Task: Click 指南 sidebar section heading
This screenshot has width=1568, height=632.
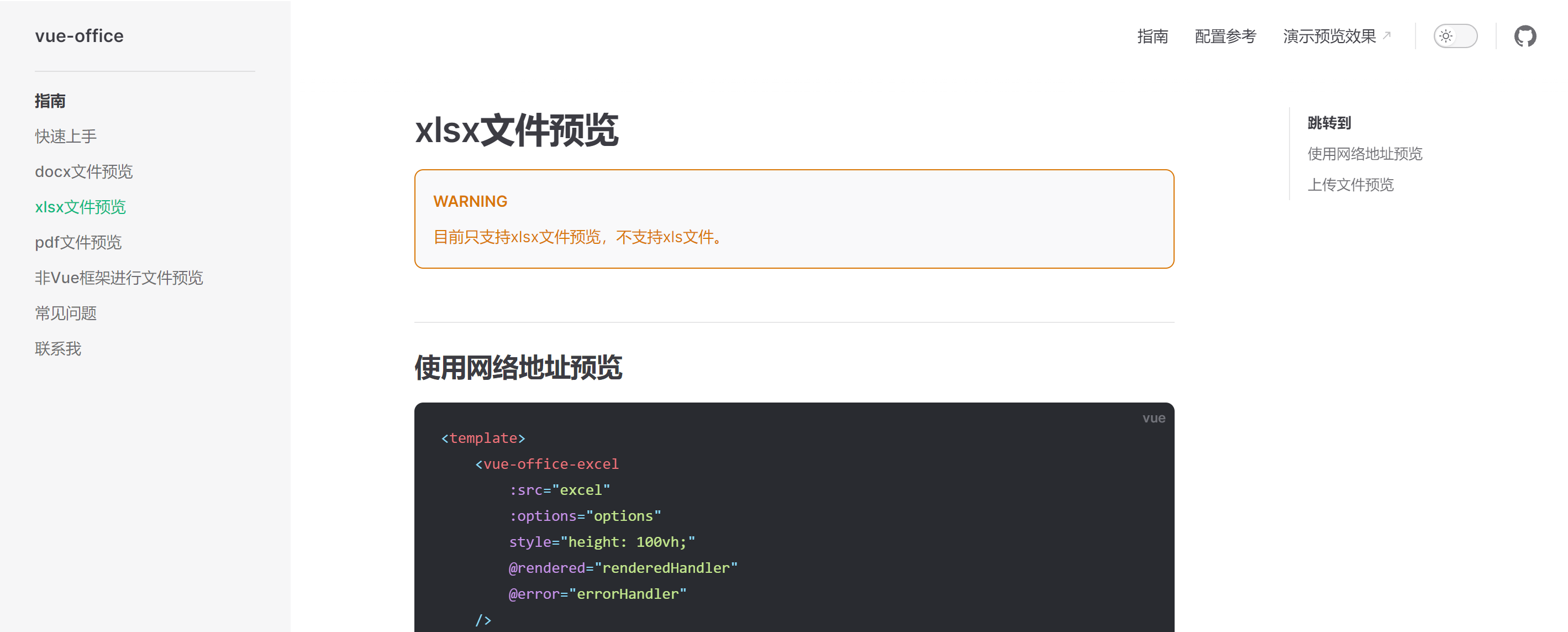Action: [50, 101]
